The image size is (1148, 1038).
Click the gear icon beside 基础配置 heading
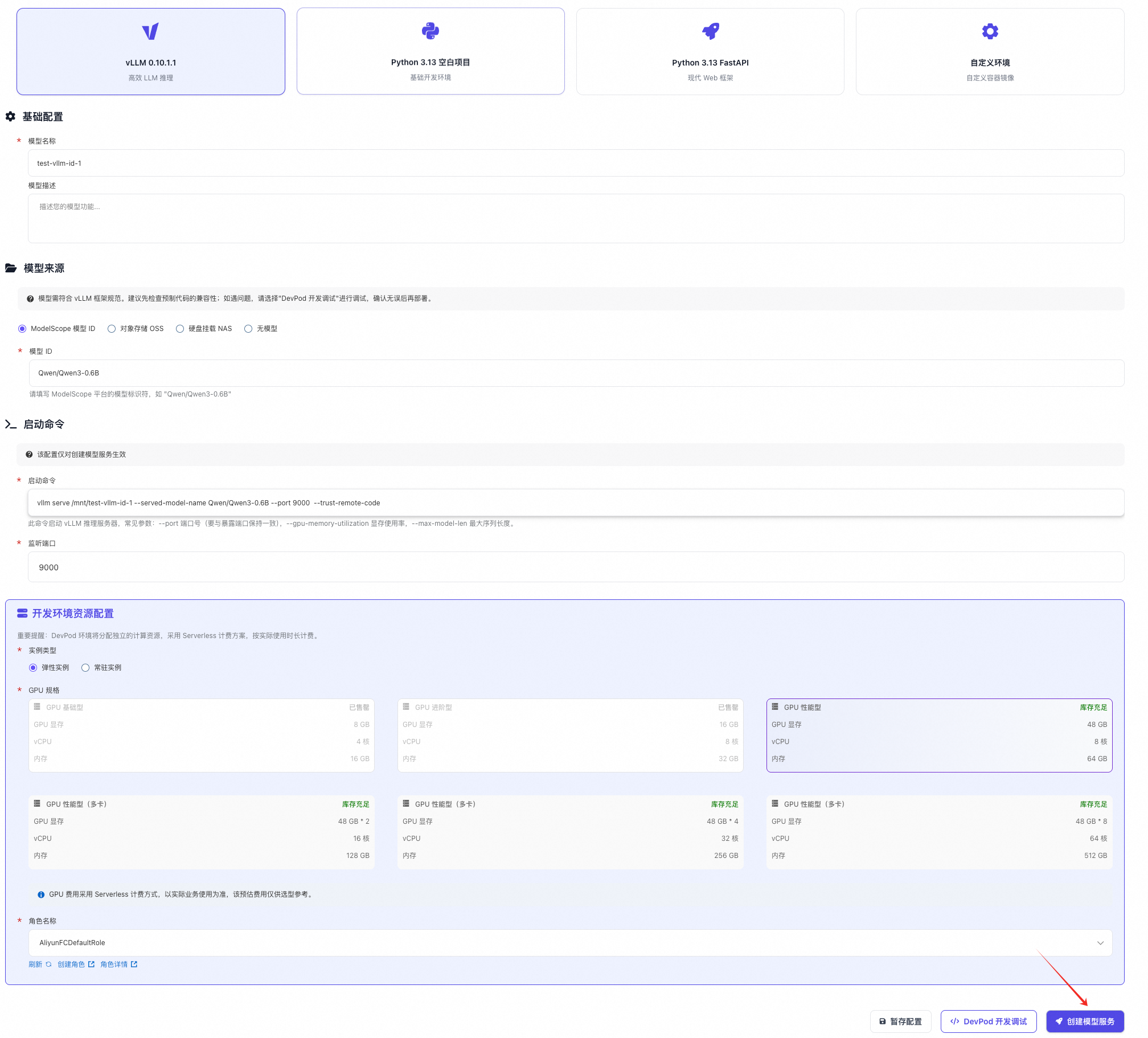[x=10, y=116]
